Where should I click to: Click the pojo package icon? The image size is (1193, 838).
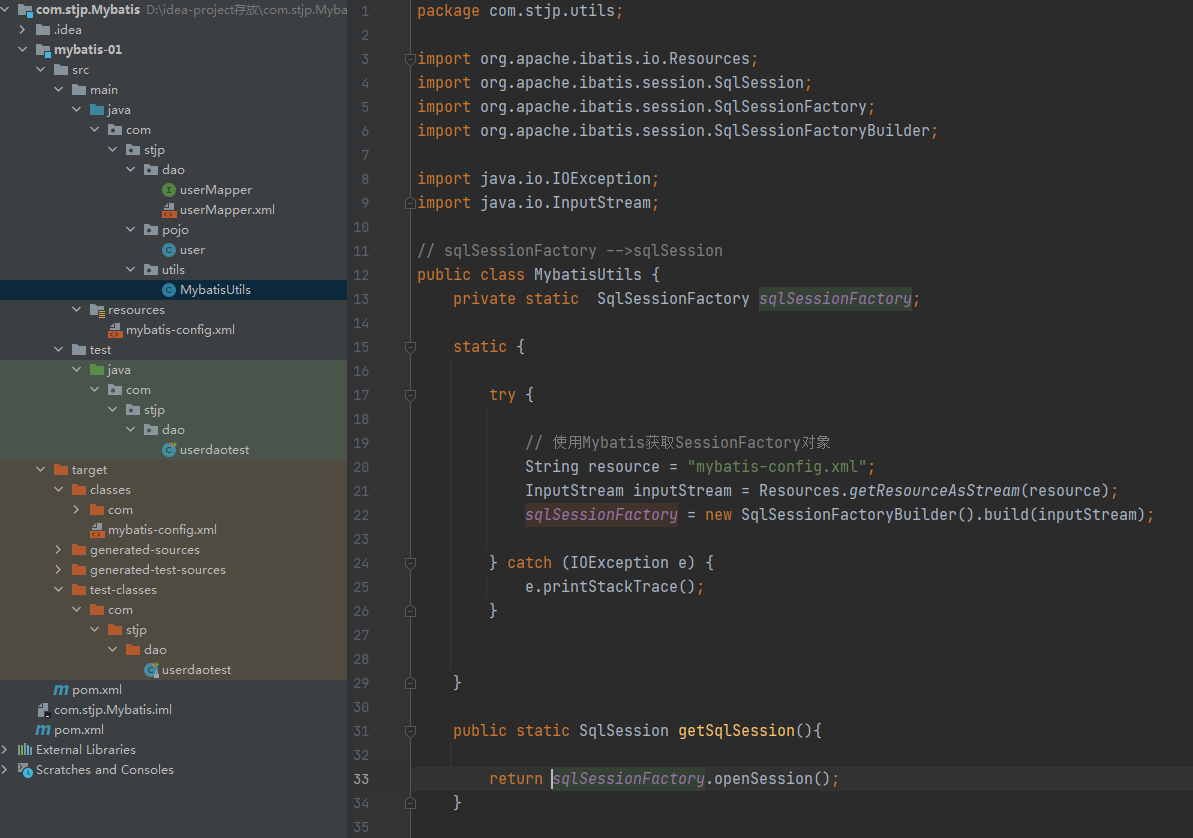[151, 230]
